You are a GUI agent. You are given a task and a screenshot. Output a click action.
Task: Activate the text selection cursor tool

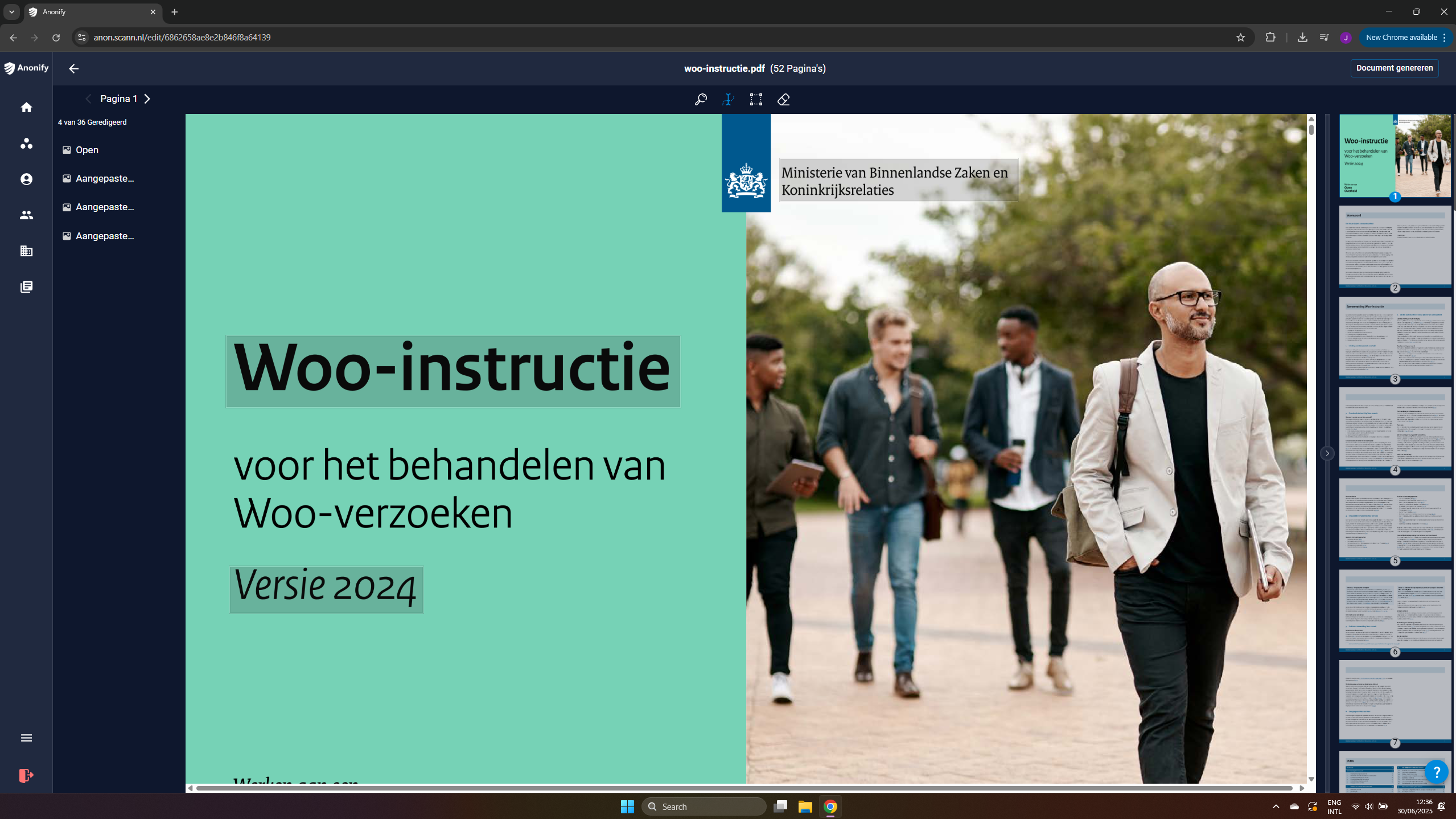pos(728,100)
